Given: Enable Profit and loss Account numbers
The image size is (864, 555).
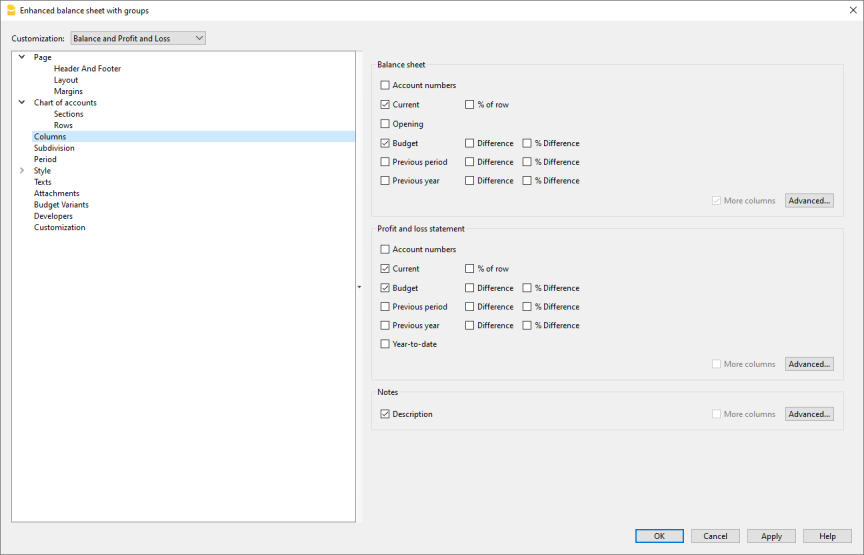Looking at the screenshot, I should 385,249.
